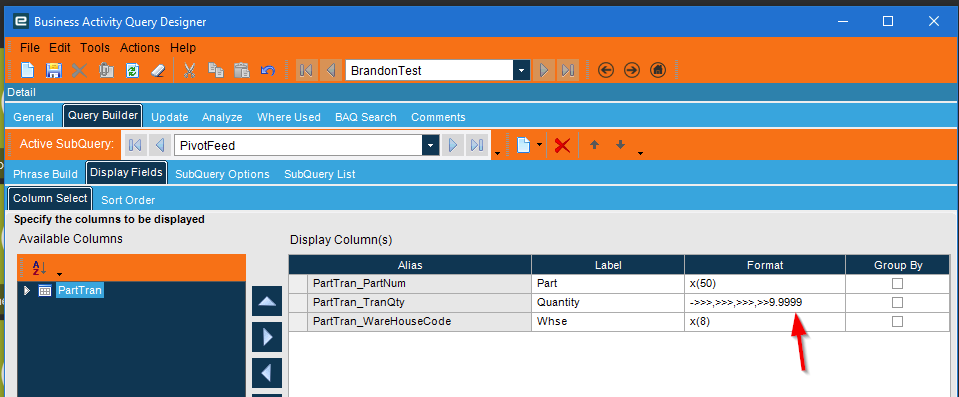
Task: Open the Edit menu
Action: coord(60,48)
